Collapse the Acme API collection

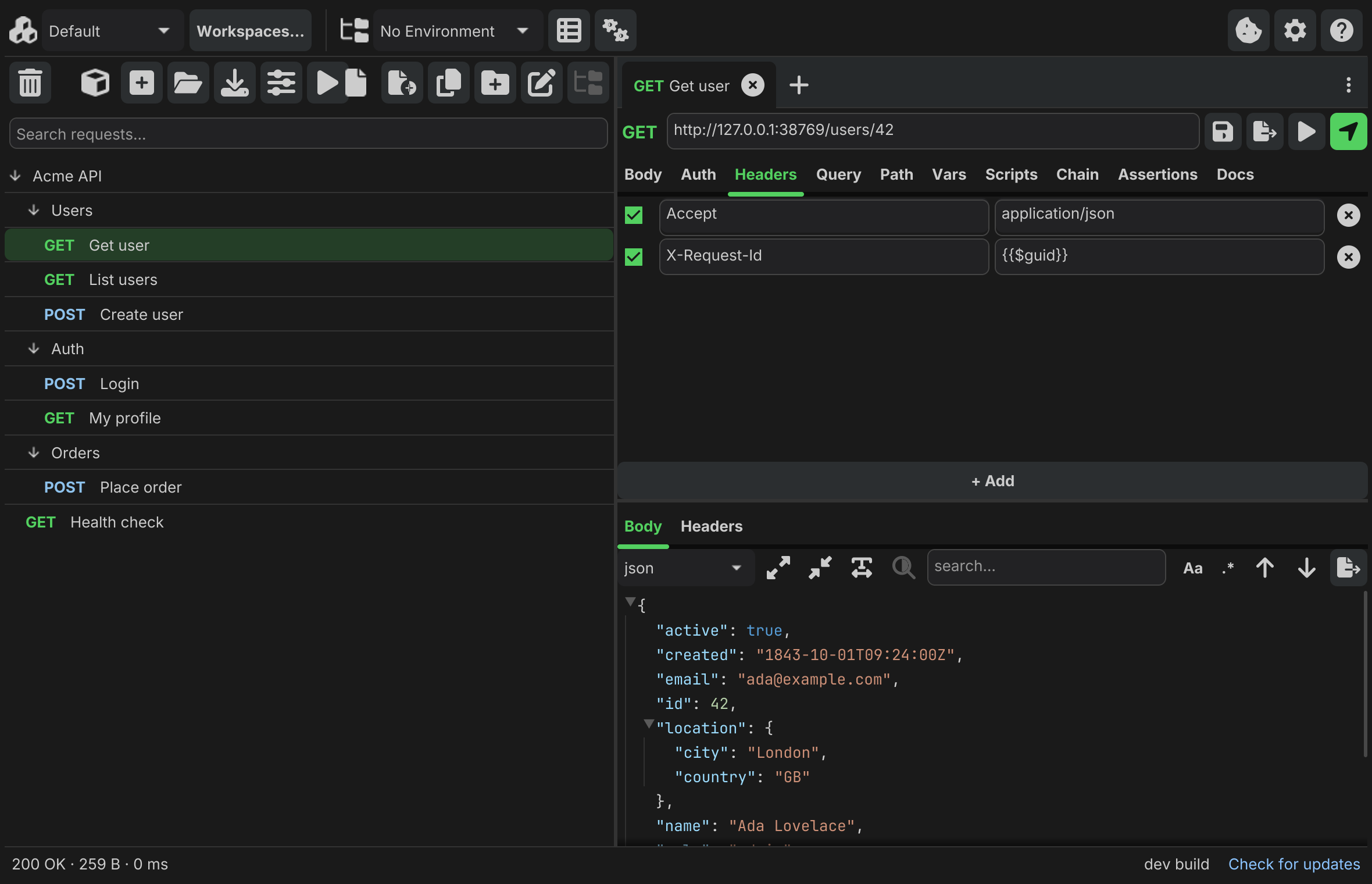tap(16, 175)
